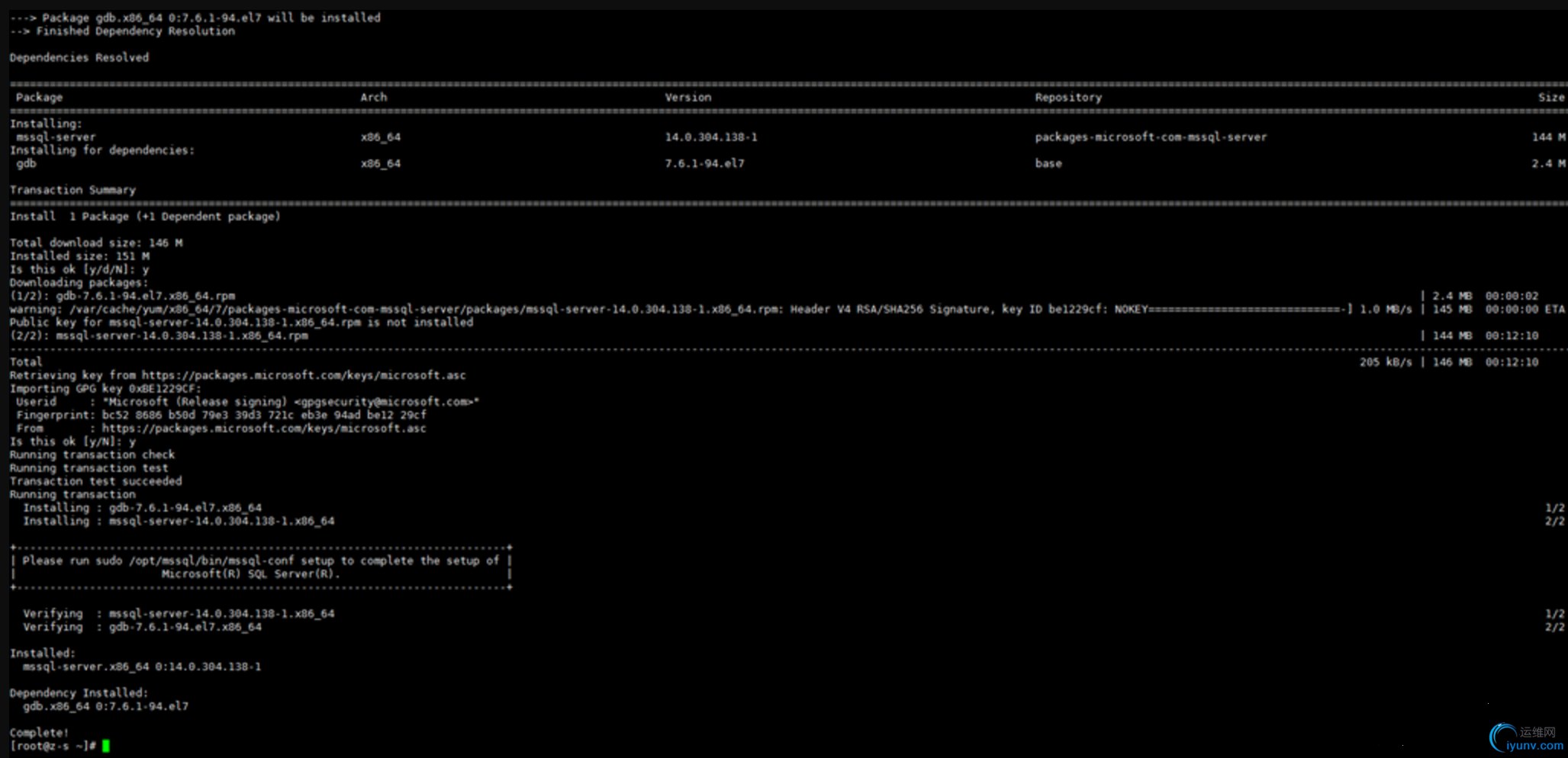
Task: Click the "Package" column header
Action: coord(39,98)
